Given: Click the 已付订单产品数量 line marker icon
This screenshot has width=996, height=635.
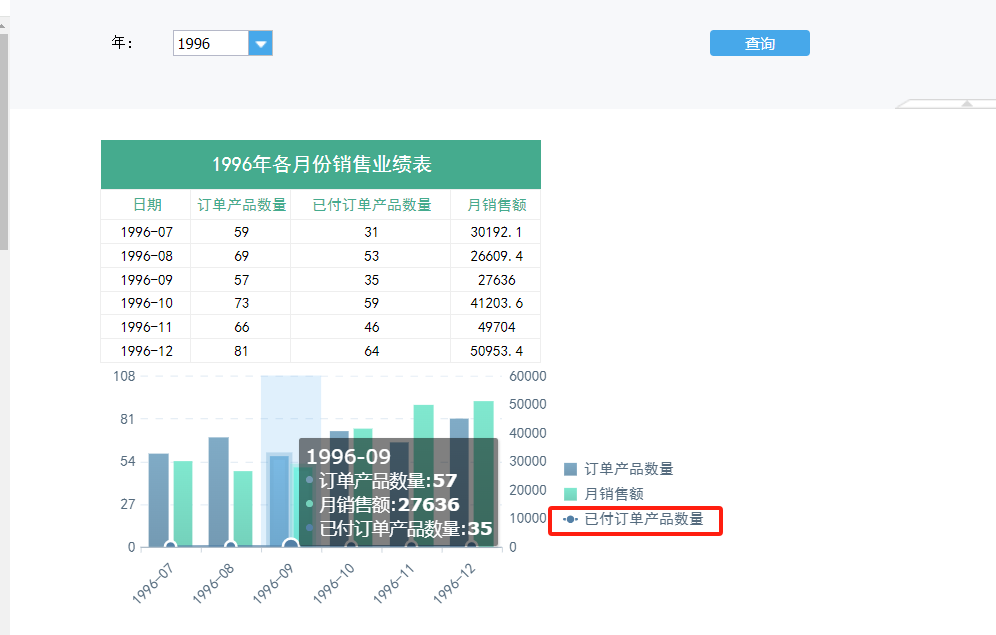Looking at the screenshot, I should point(570,519).
